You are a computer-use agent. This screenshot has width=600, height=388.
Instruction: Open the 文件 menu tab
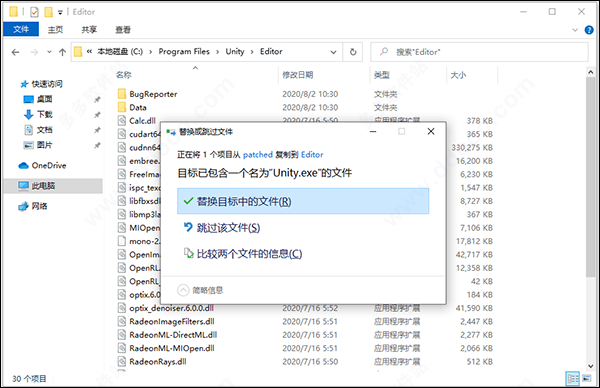click(x=21, y=29)
